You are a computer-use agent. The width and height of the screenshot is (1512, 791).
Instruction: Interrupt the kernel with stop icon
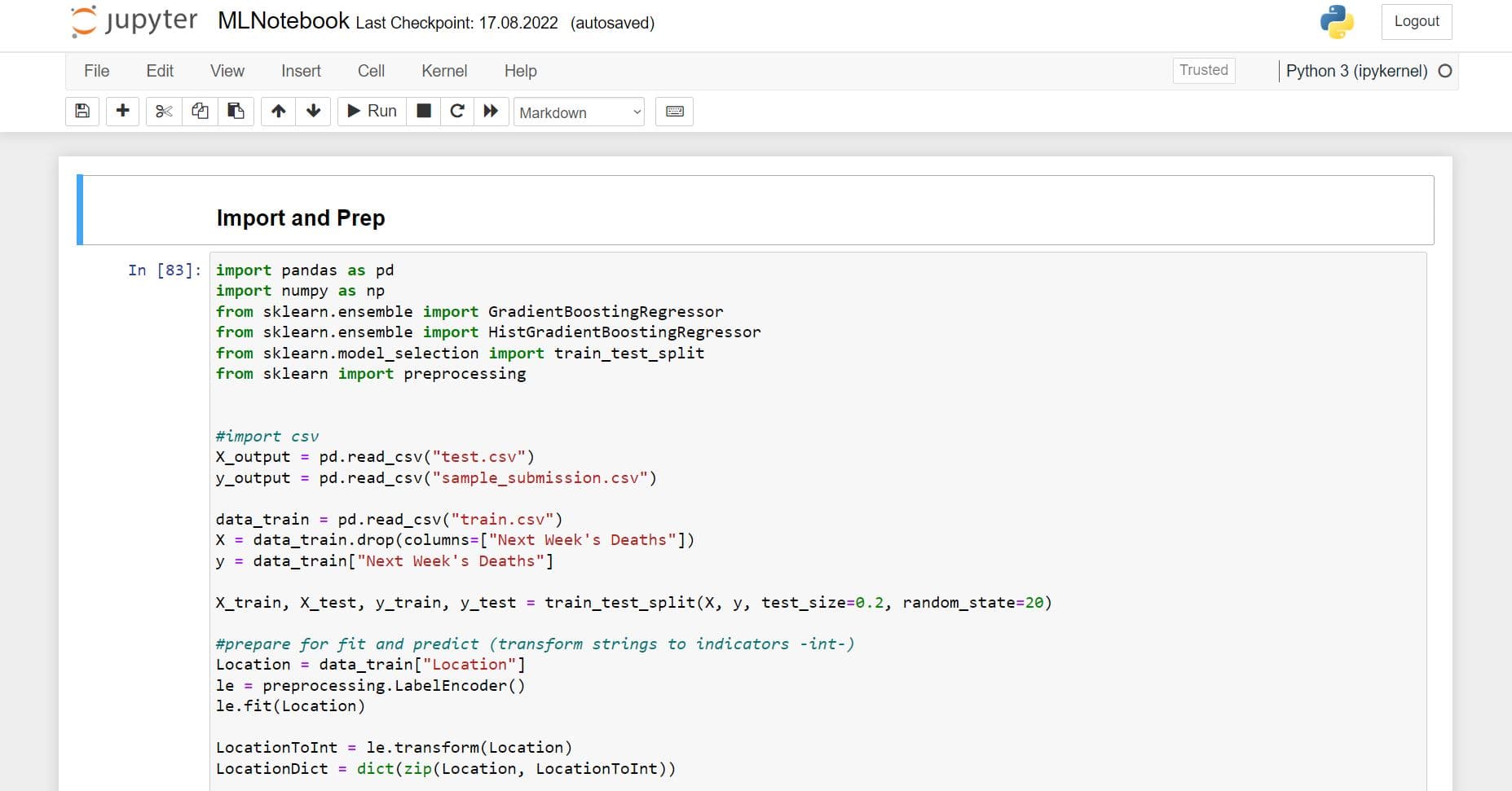pyautogui.click(x=424, y=112)
